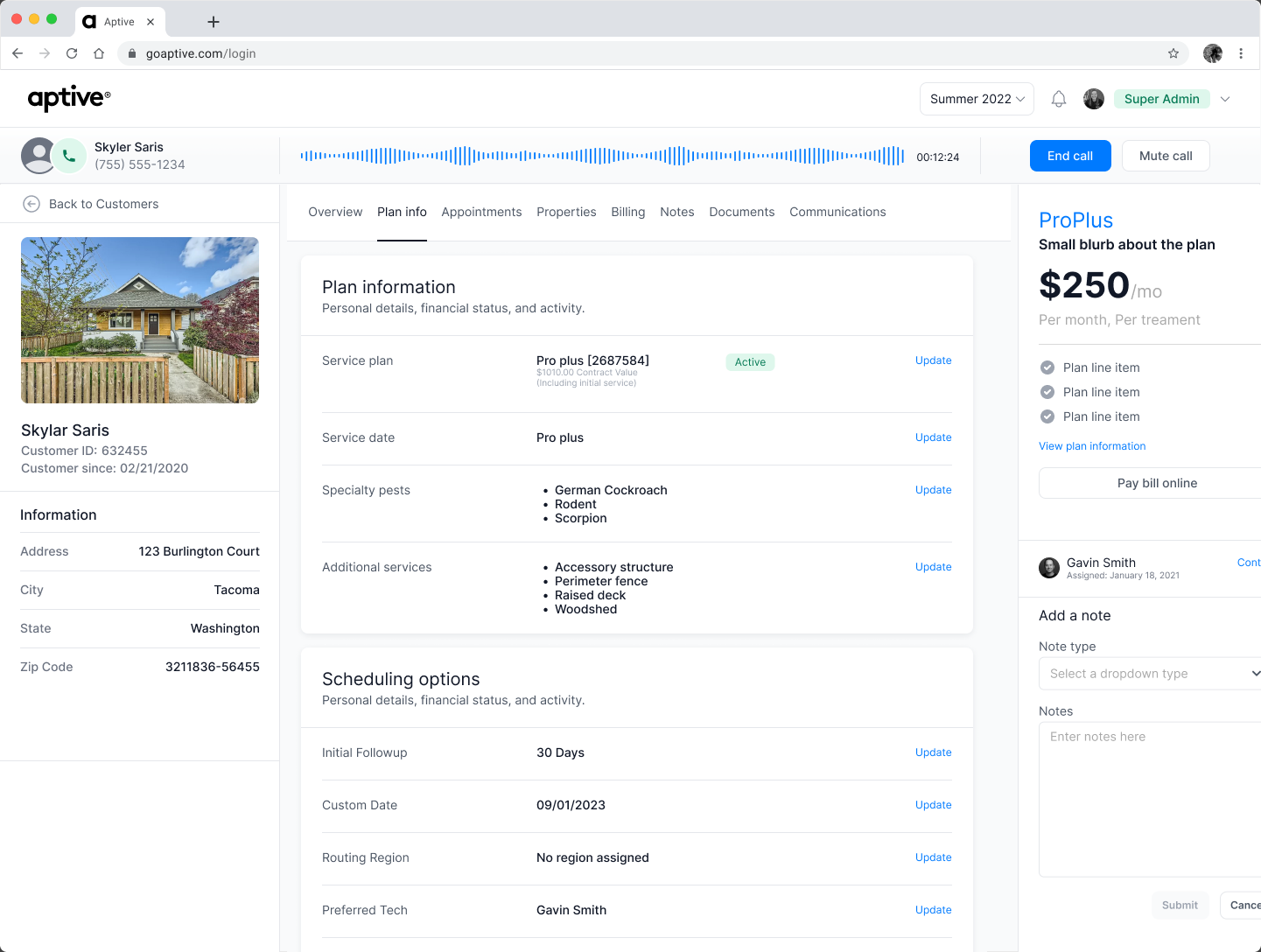Click the Super Admin user avatar
Screen dimensions: 1261x952
click(x=1094, y=99)
